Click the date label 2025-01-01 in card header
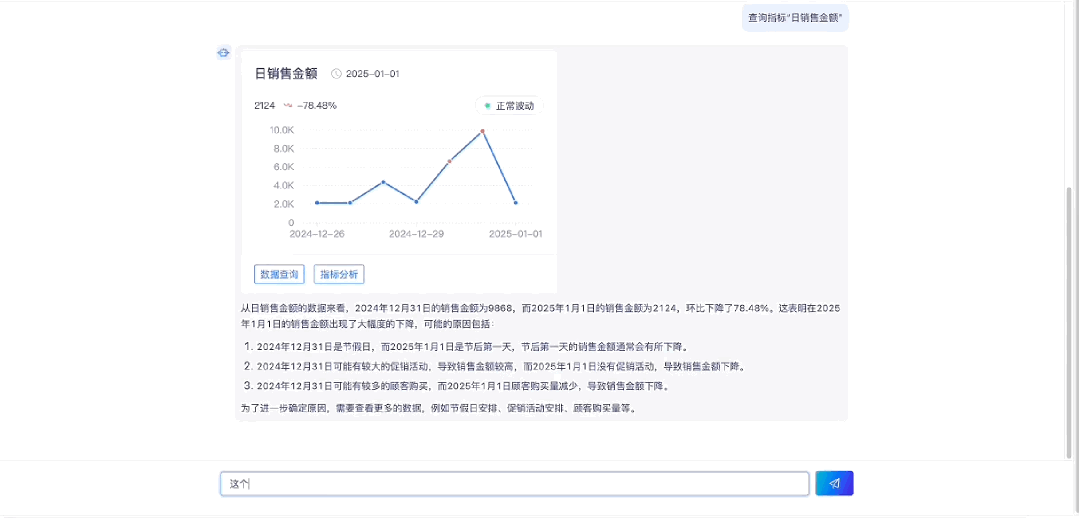Image resolution: width=1079 pixels, height=518 pixels. (372, 74)
